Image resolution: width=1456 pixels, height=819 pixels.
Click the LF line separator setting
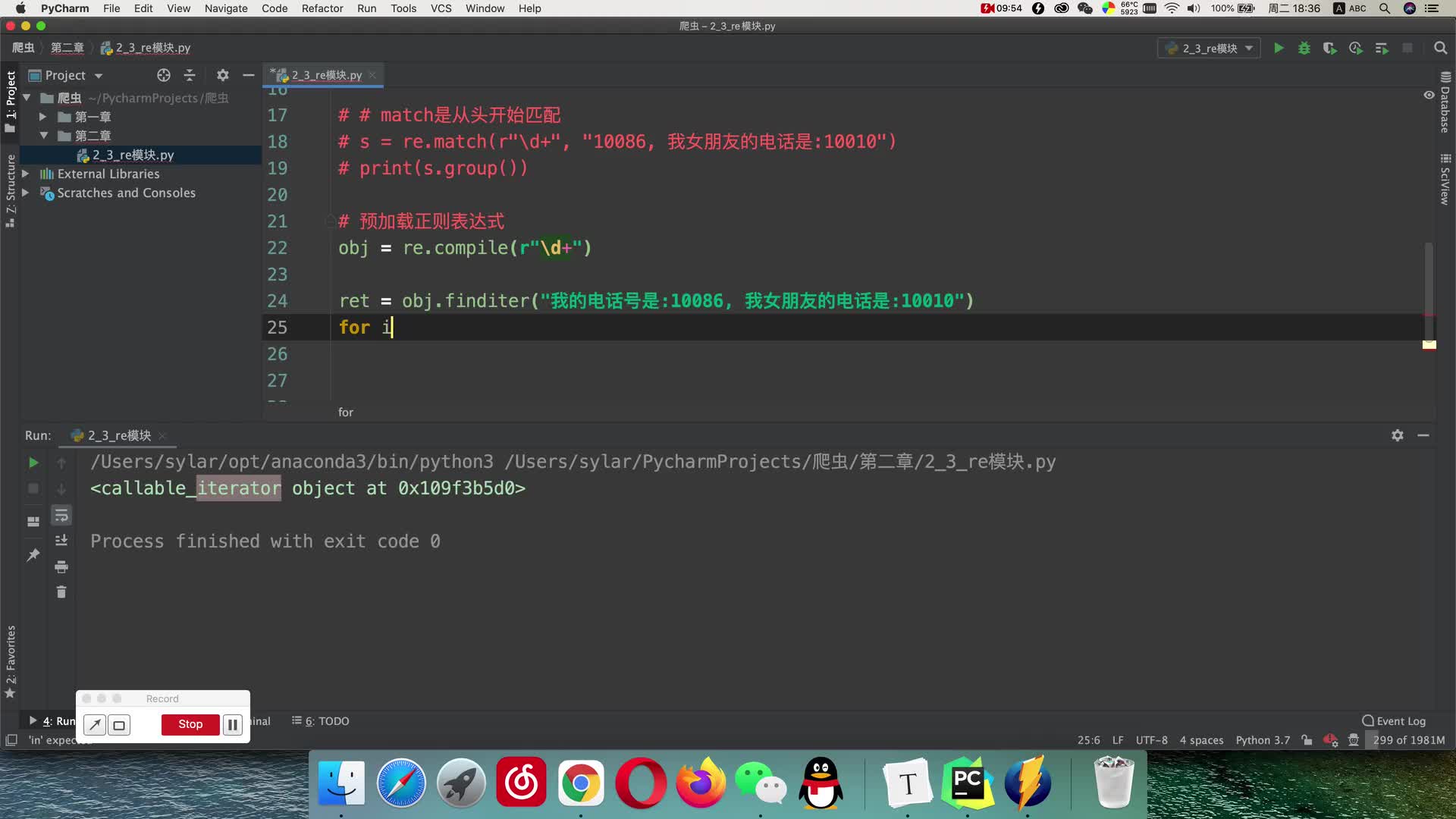pyautogui.click(x=1118, y=740)
